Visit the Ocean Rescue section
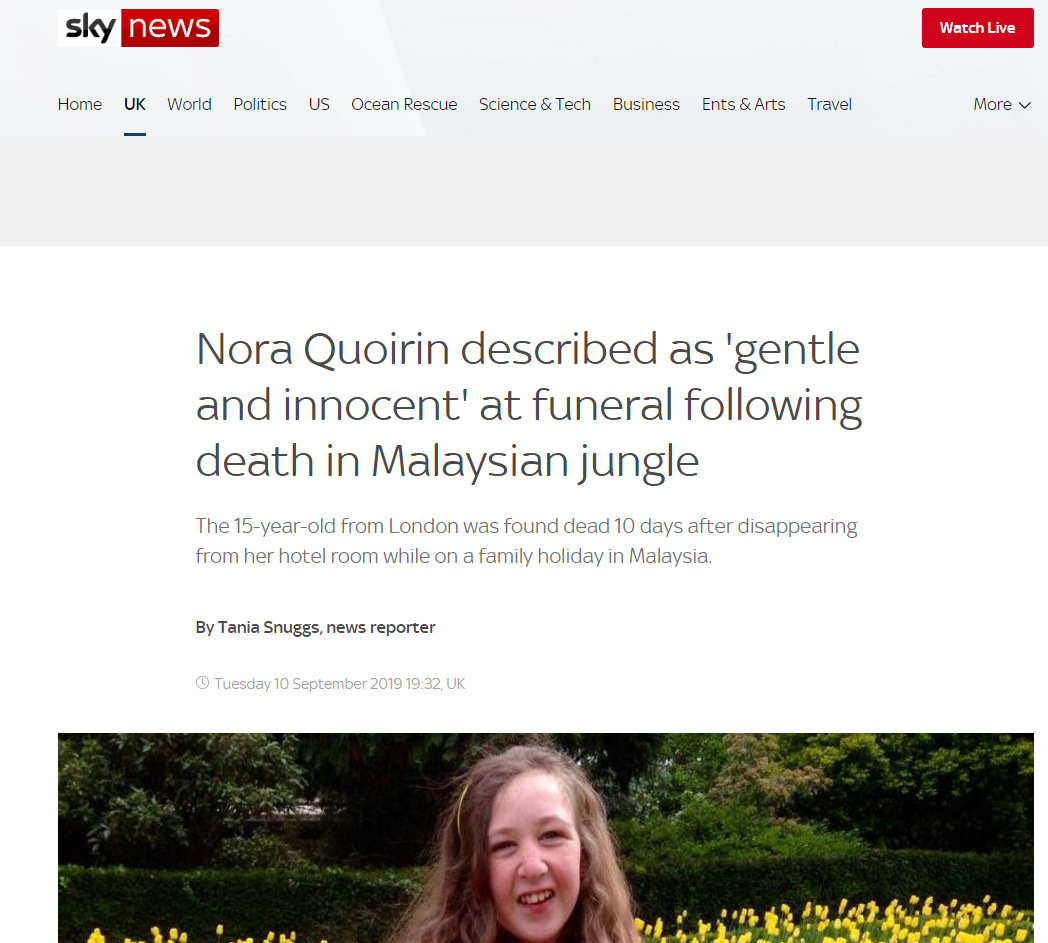Image resolution: width=1048 pixels, height=943 pixels. tap(404, 104)
